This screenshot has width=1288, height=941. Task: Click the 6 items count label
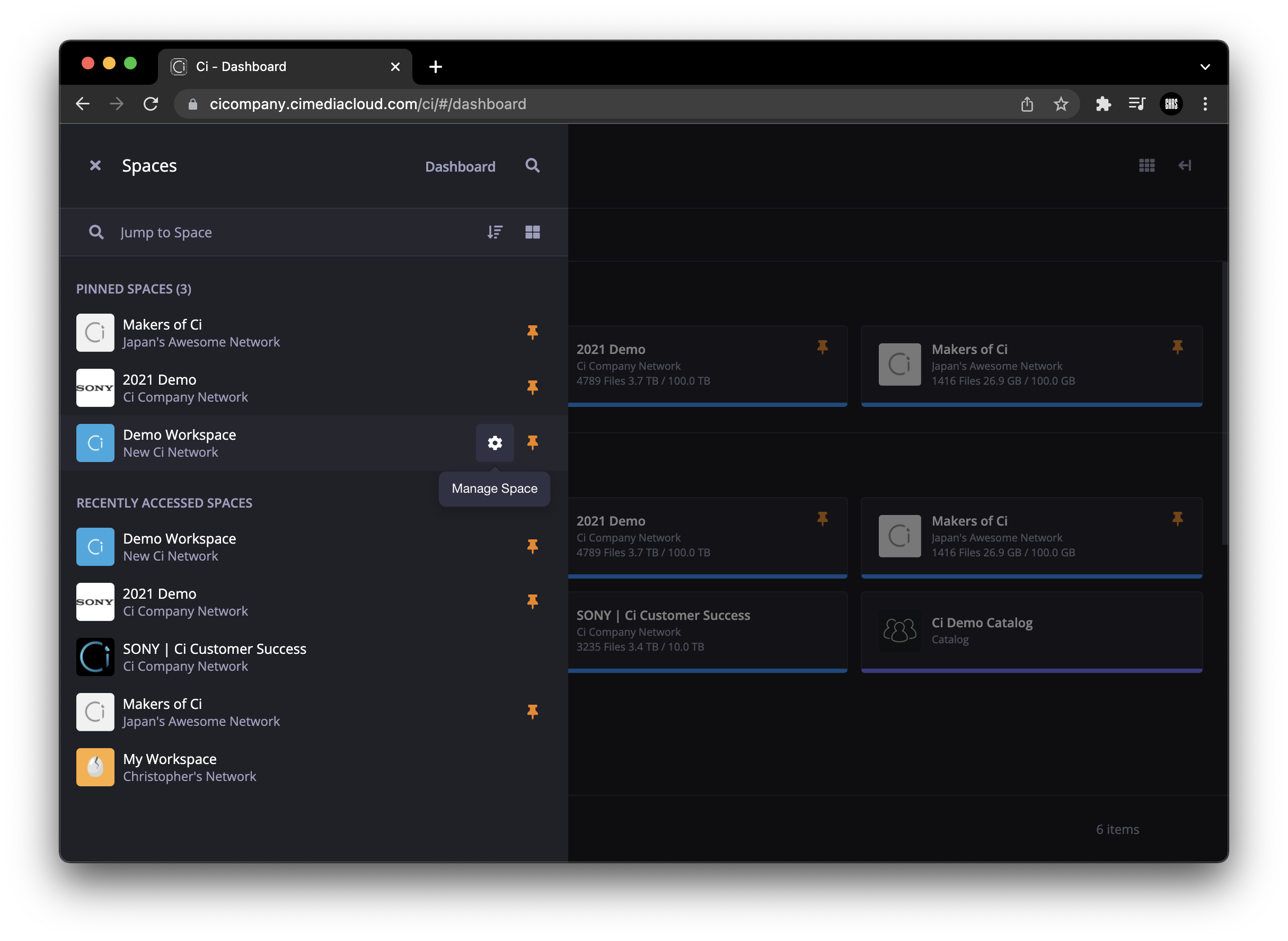[1118, 830]
